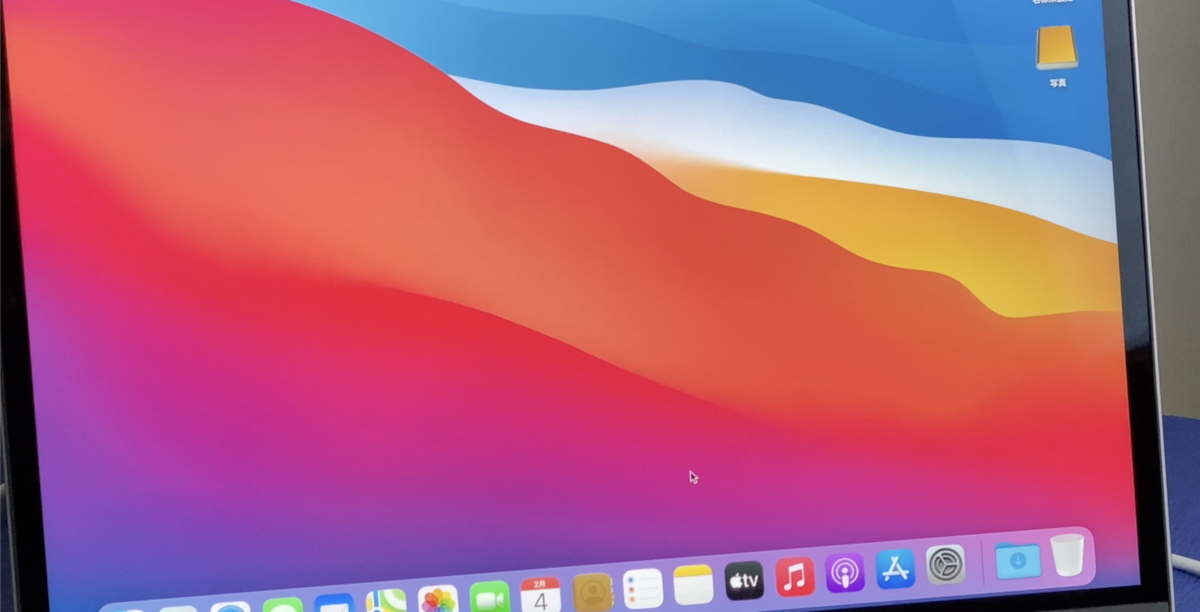Launch the Apple TV app
Image resolution: width=1200 pixels, height=612 pixels.
pyautogui.click(x=744, y=580)
